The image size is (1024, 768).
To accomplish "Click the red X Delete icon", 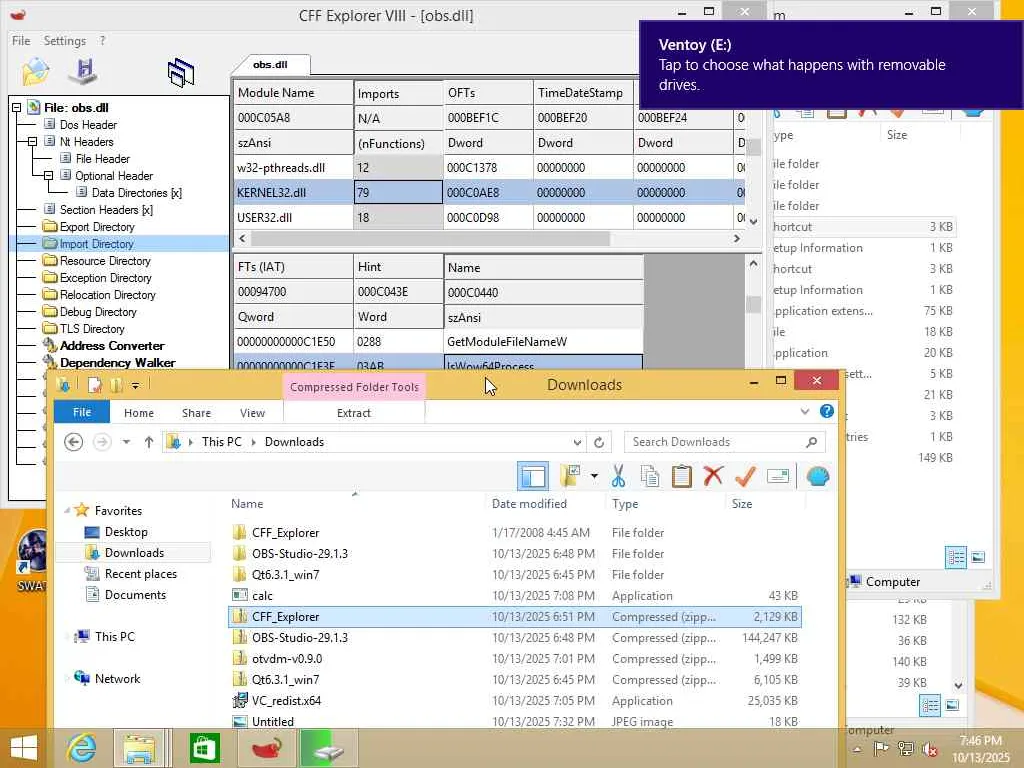I will click(713, 476).
